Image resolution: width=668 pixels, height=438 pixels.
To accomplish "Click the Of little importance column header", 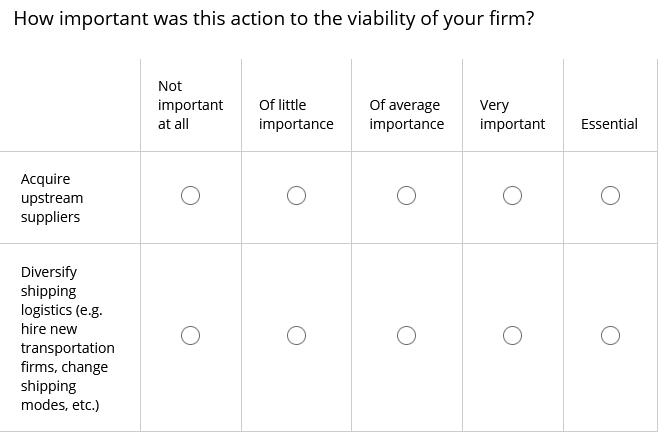I will 296,114.
